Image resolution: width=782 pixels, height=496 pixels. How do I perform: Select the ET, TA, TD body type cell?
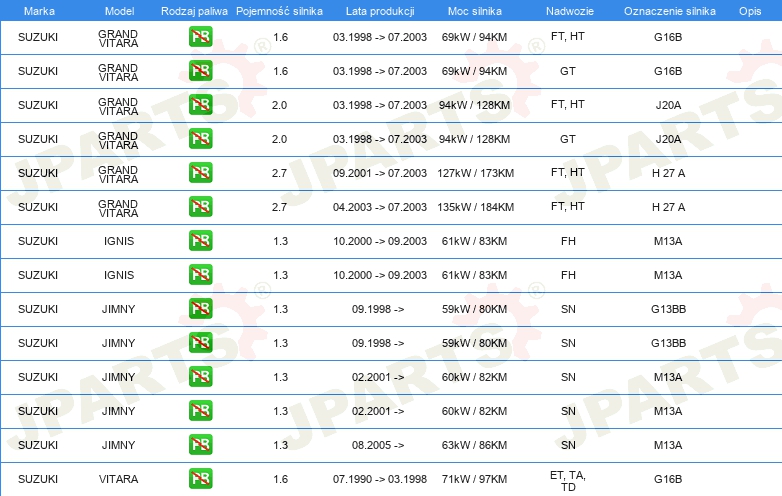click(x=568, y=480)
